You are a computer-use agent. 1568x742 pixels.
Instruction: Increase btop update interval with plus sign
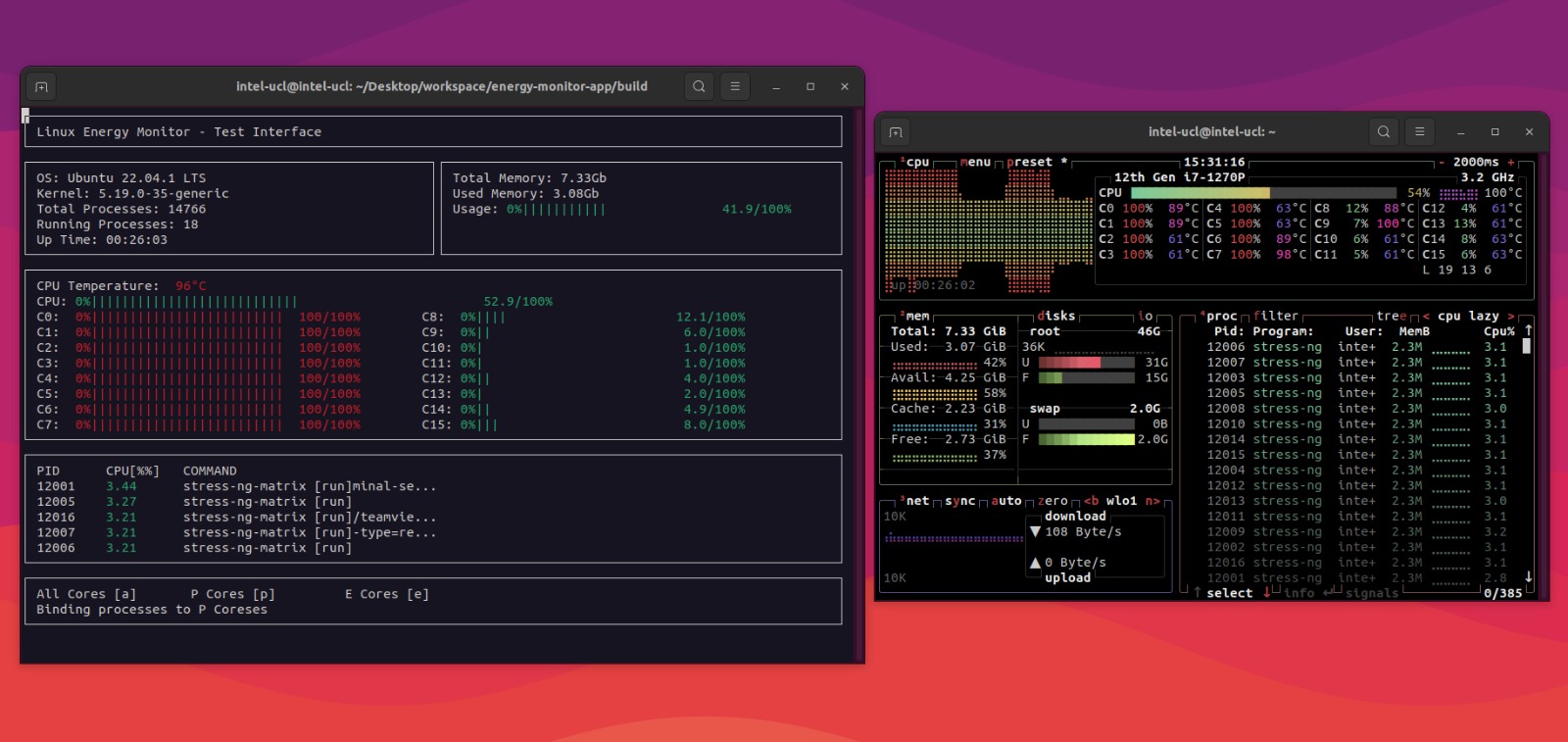1511,163
